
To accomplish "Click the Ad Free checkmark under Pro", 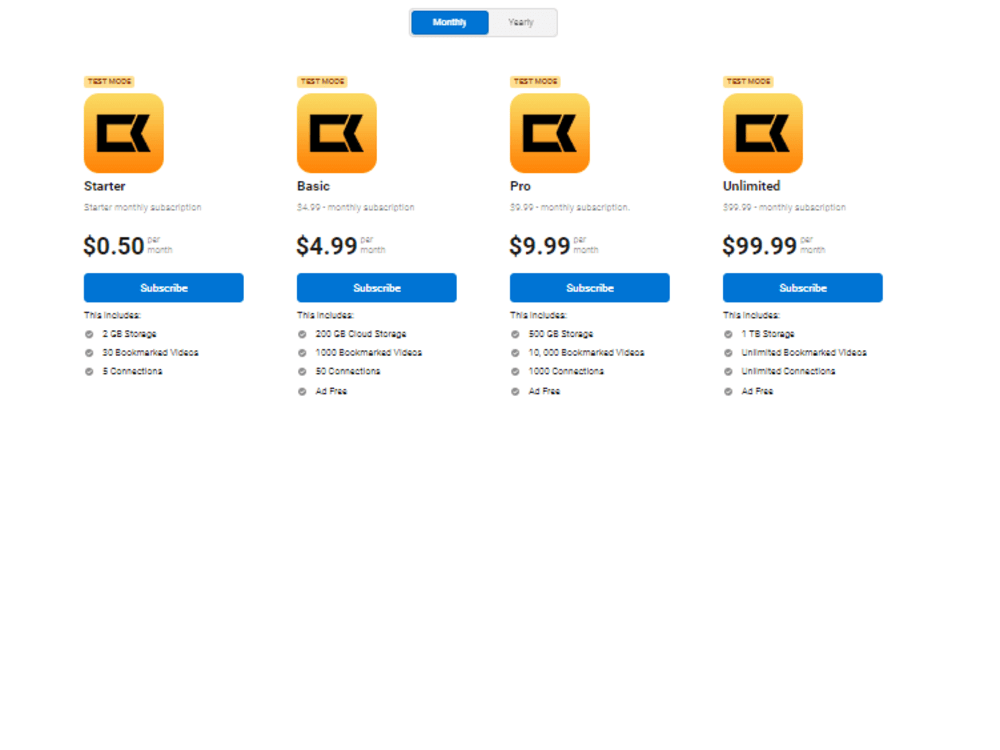I will (515, 392).
